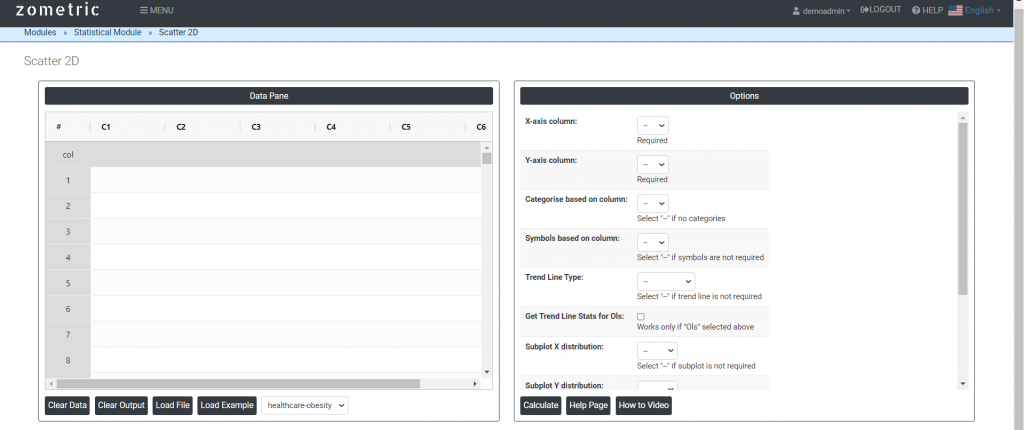Navigate to Modules breadcrumb link

[40, 33]
